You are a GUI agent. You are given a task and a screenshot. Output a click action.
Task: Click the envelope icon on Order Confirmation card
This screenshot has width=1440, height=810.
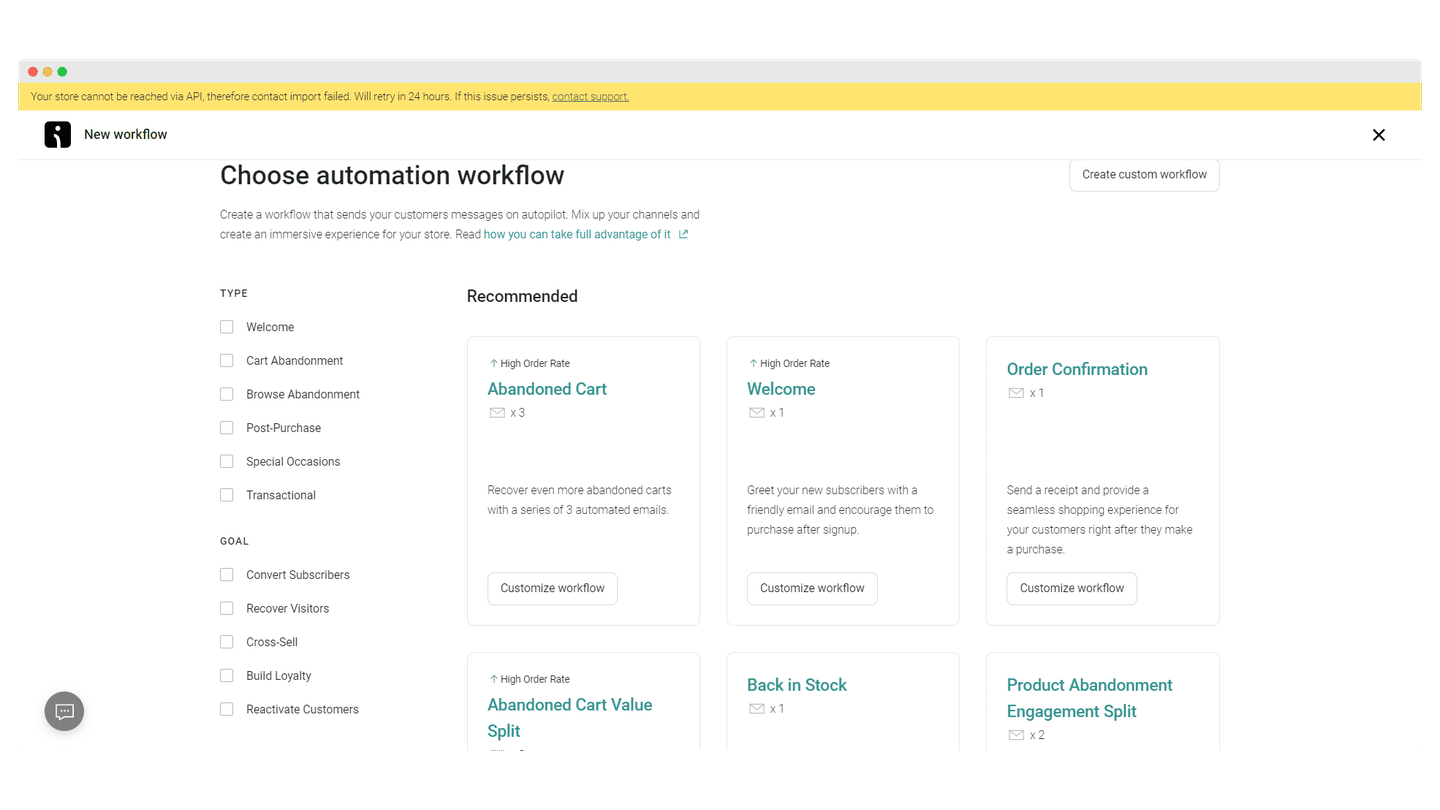pyautogui.click(x=1016, y=393)
